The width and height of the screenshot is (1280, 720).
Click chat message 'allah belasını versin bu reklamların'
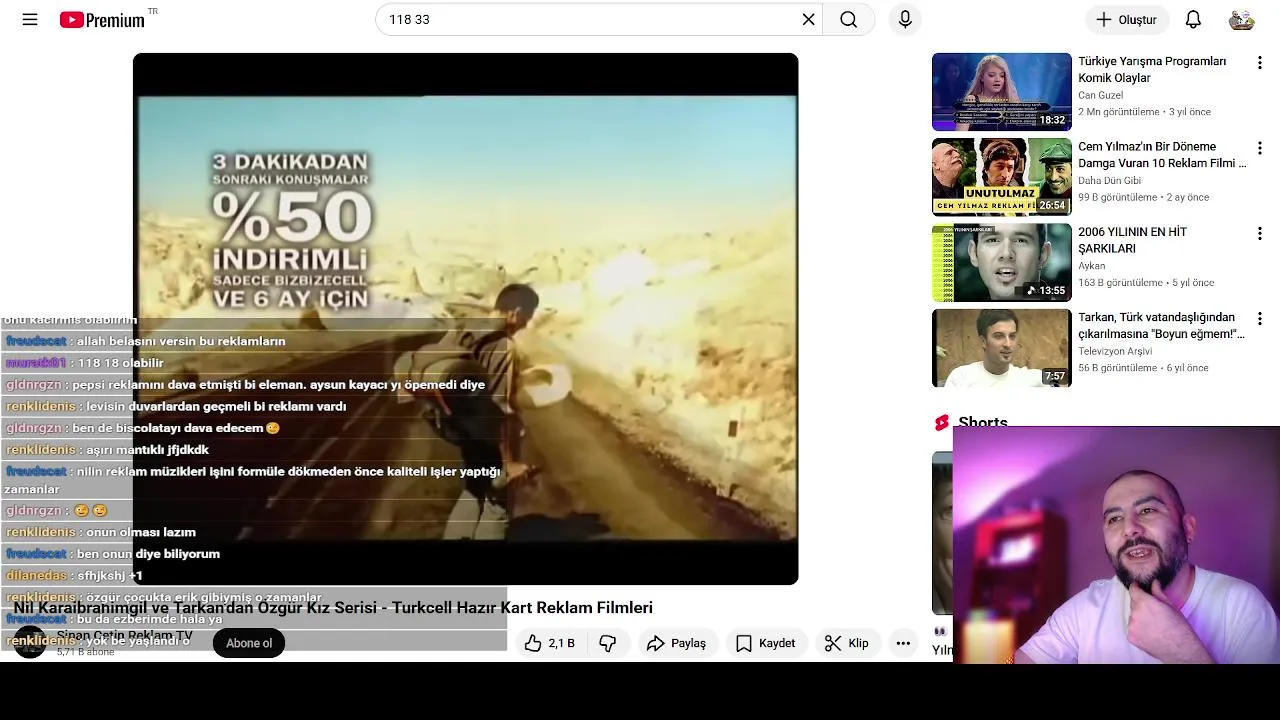coord(181,341)
